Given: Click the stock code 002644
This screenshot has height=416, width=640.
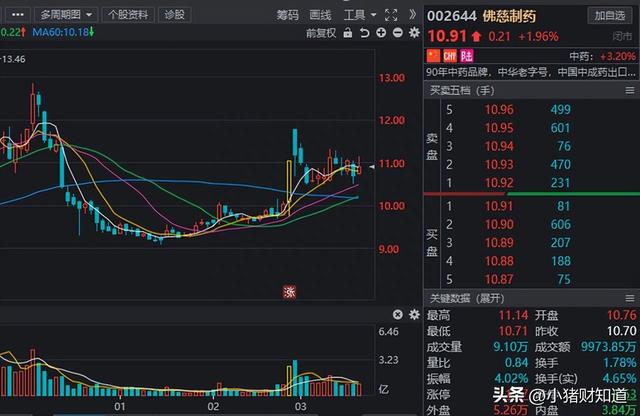Looking at the screenshot, I should click(451, 16).
